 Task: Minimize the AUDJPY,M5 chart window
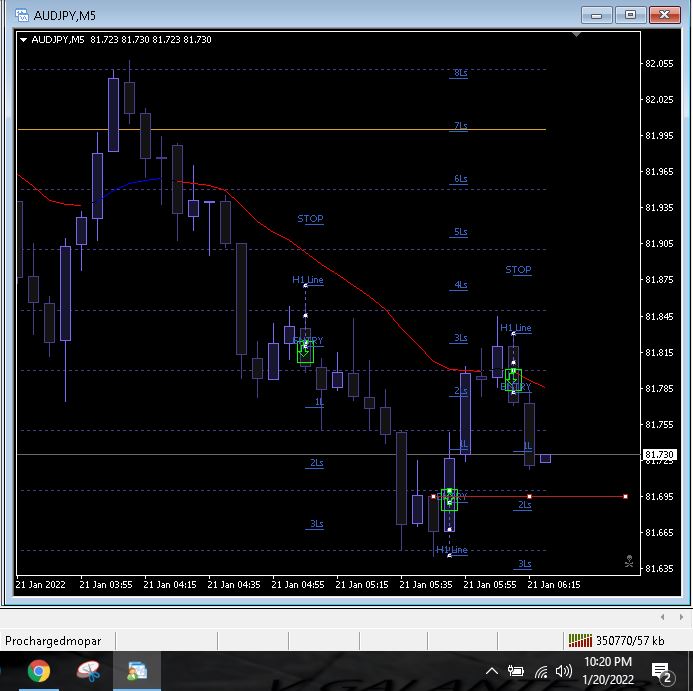(596, 15)
